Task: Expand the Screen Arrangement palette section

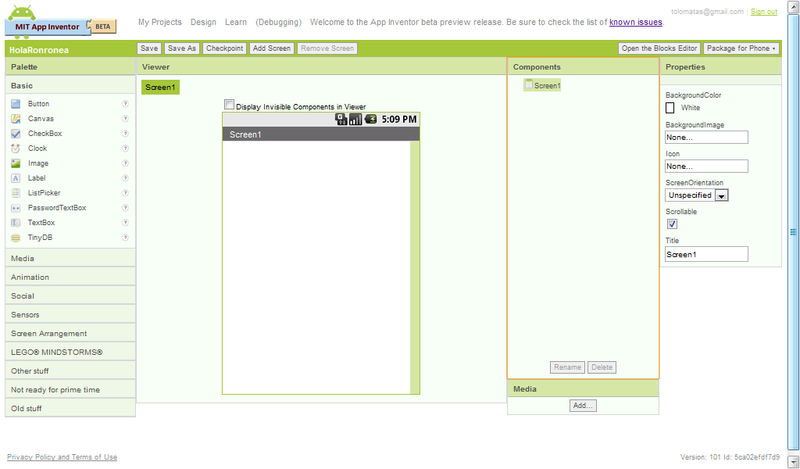Action: [70, 333]
